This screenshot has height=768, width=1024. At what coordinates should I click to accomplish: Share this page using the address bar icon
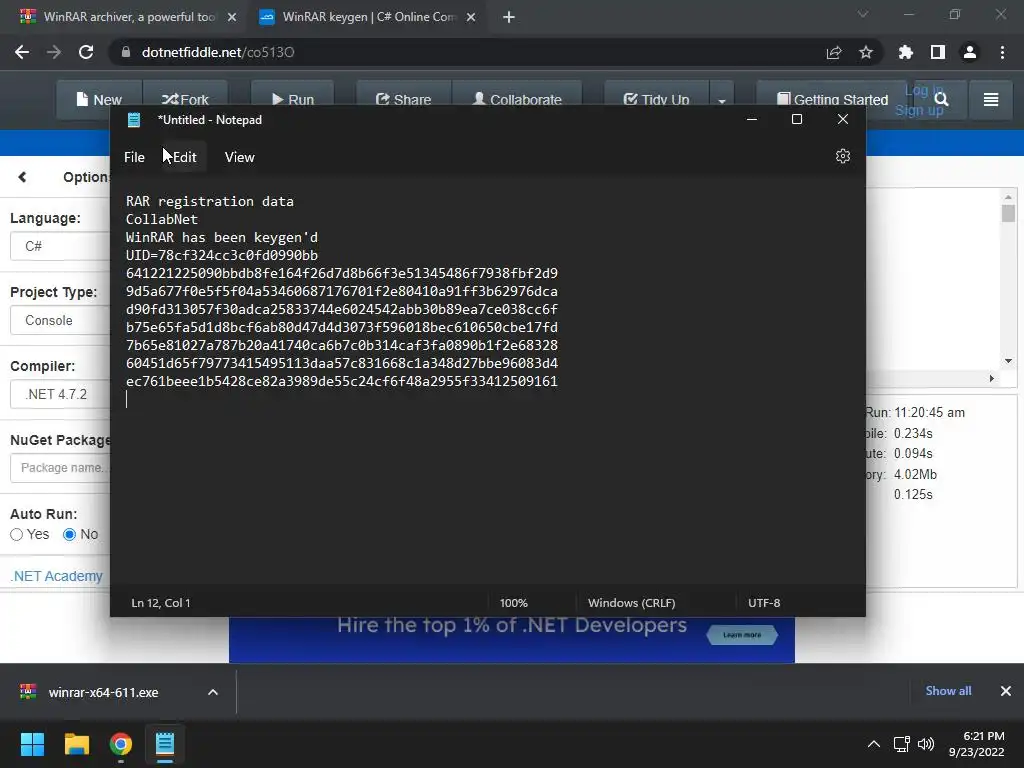tap(834, 52)
